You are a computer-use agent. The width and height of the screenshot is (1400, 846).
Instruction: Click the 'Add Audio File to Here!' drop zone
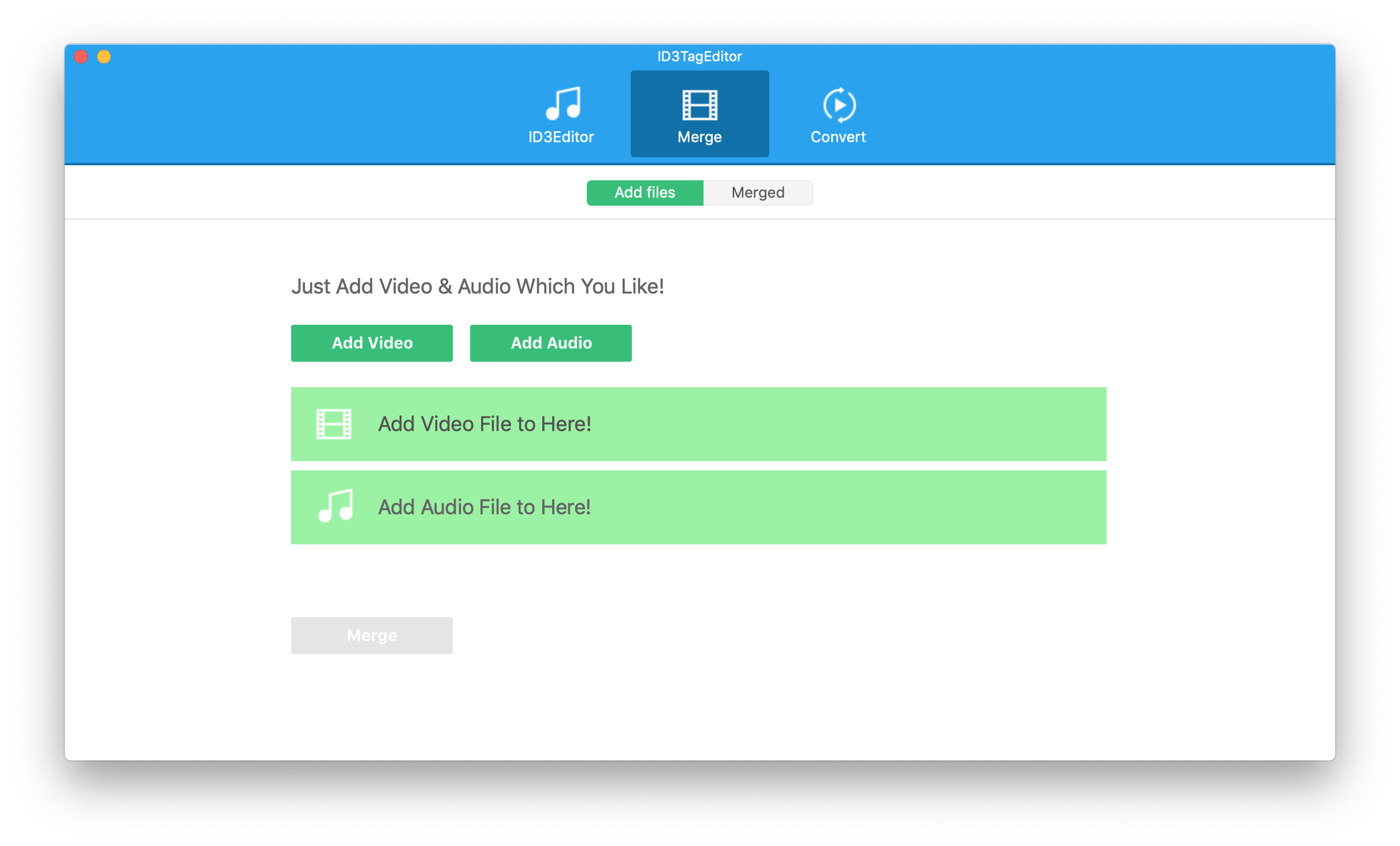click(699, 507)
